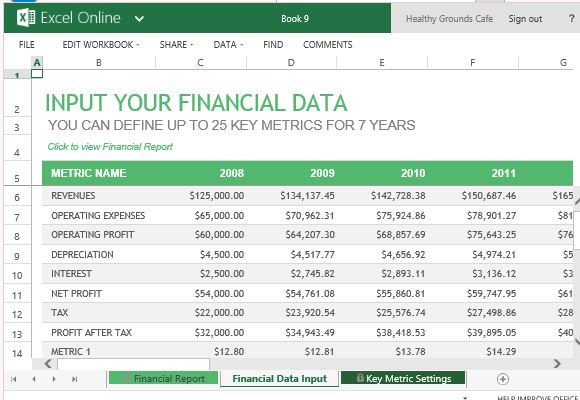The width and height of the screenshot is (580, 400).
Task: Switch to Key Metric Settings sheet tab
Action: 403,378
